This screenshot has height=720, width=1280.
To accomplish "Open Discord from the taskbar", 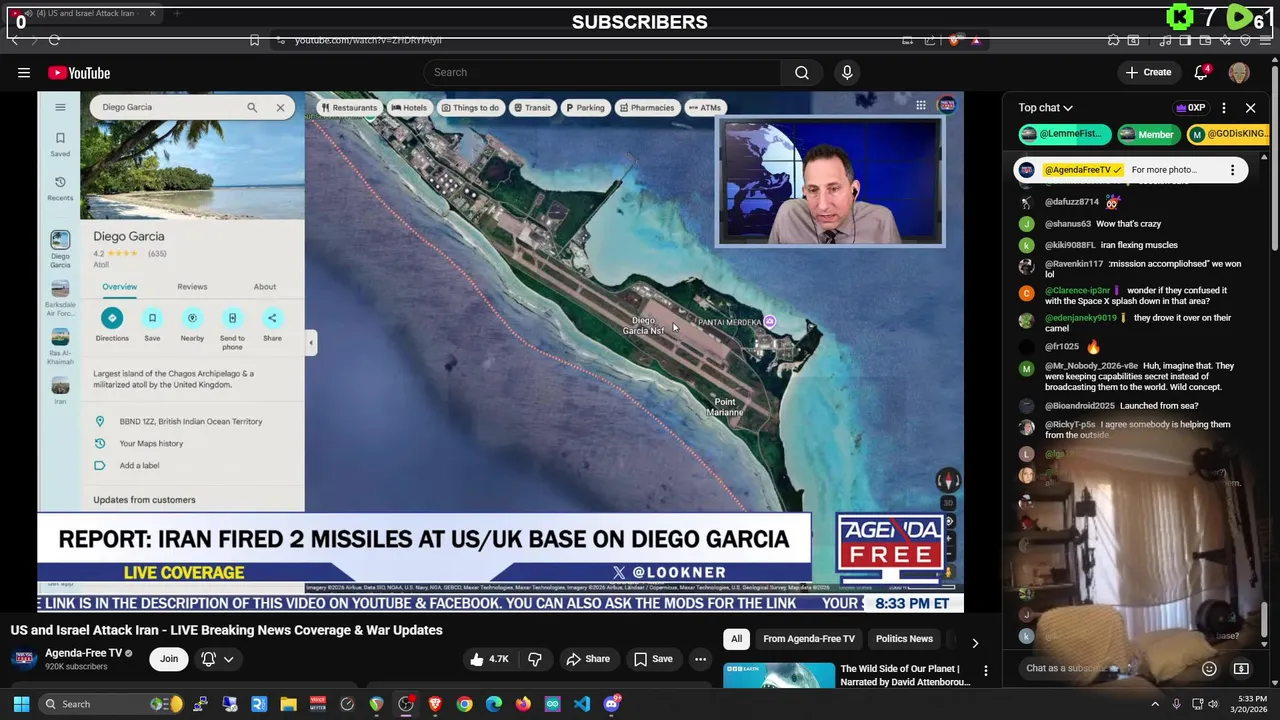I will (x=611, y=704).
